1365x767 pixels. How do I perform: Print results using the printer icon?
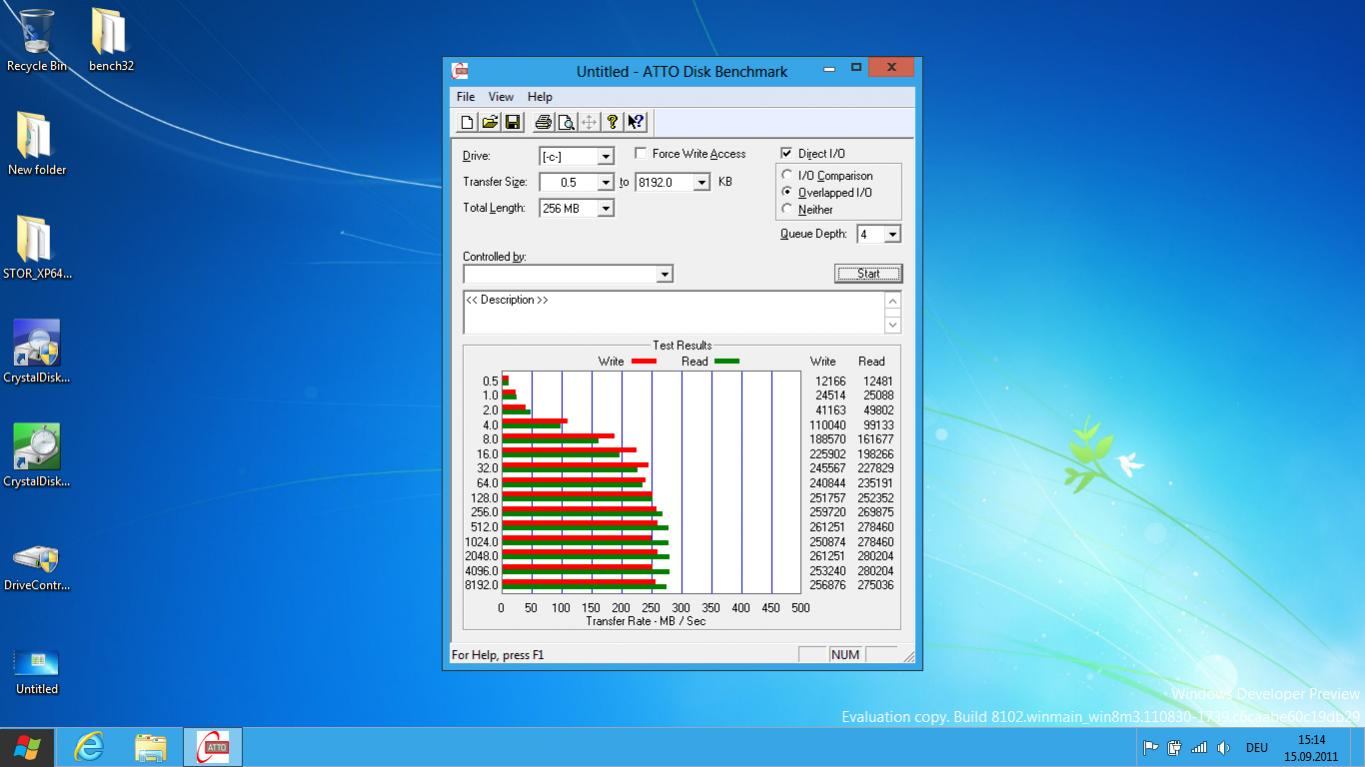pyautogui.click(x=543, y=122)
